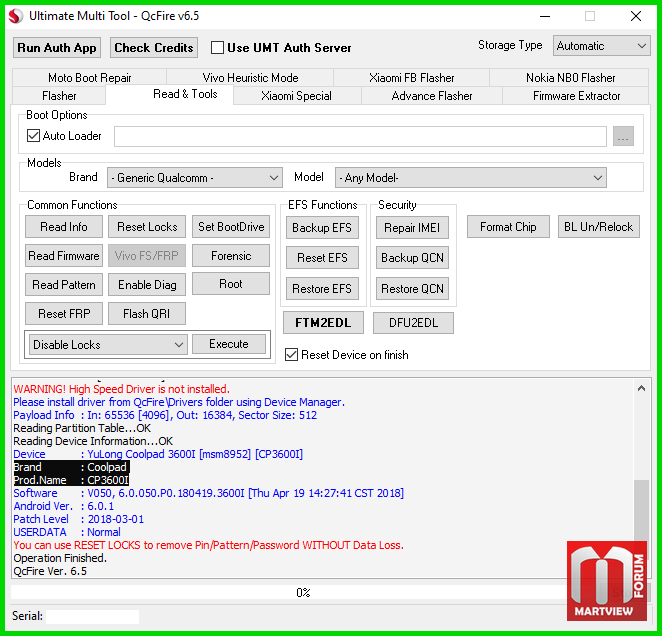Open the Storage Type dropdown
This screenshot has width=662, height=636.
tap(602, 46)
